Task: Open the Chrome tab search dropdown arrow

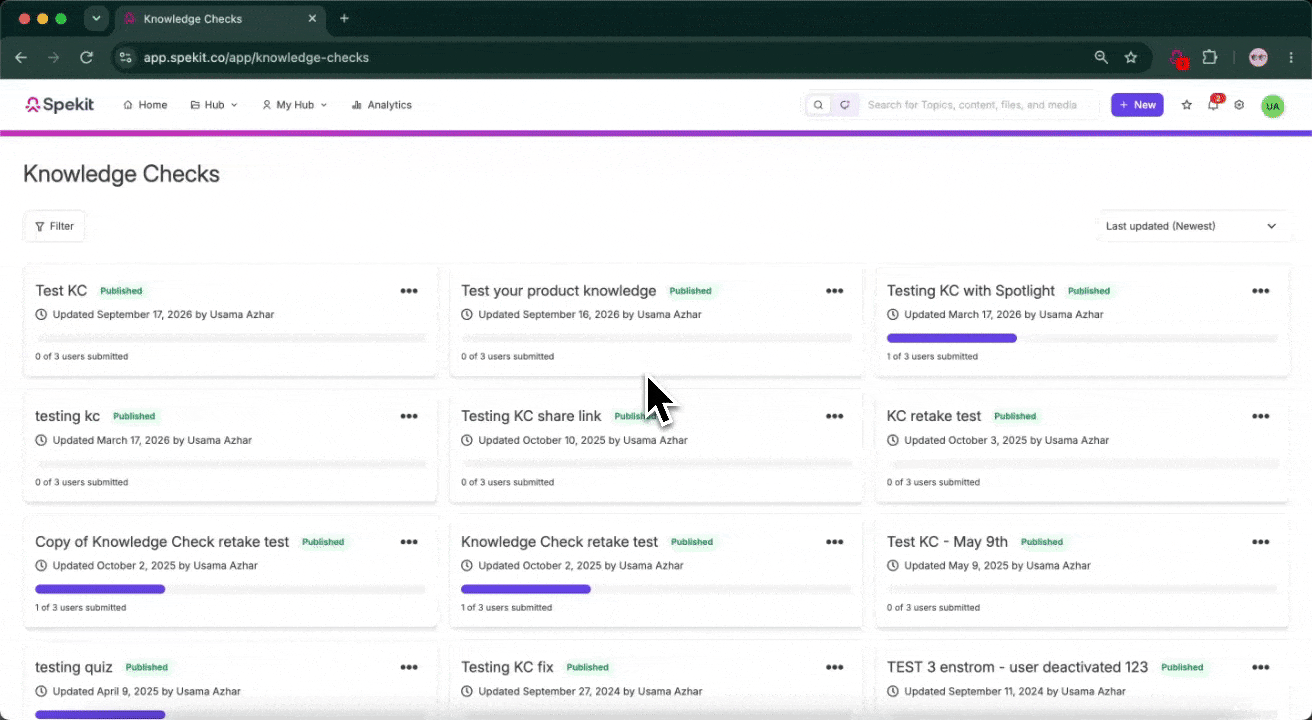Action: pos(96,18)
